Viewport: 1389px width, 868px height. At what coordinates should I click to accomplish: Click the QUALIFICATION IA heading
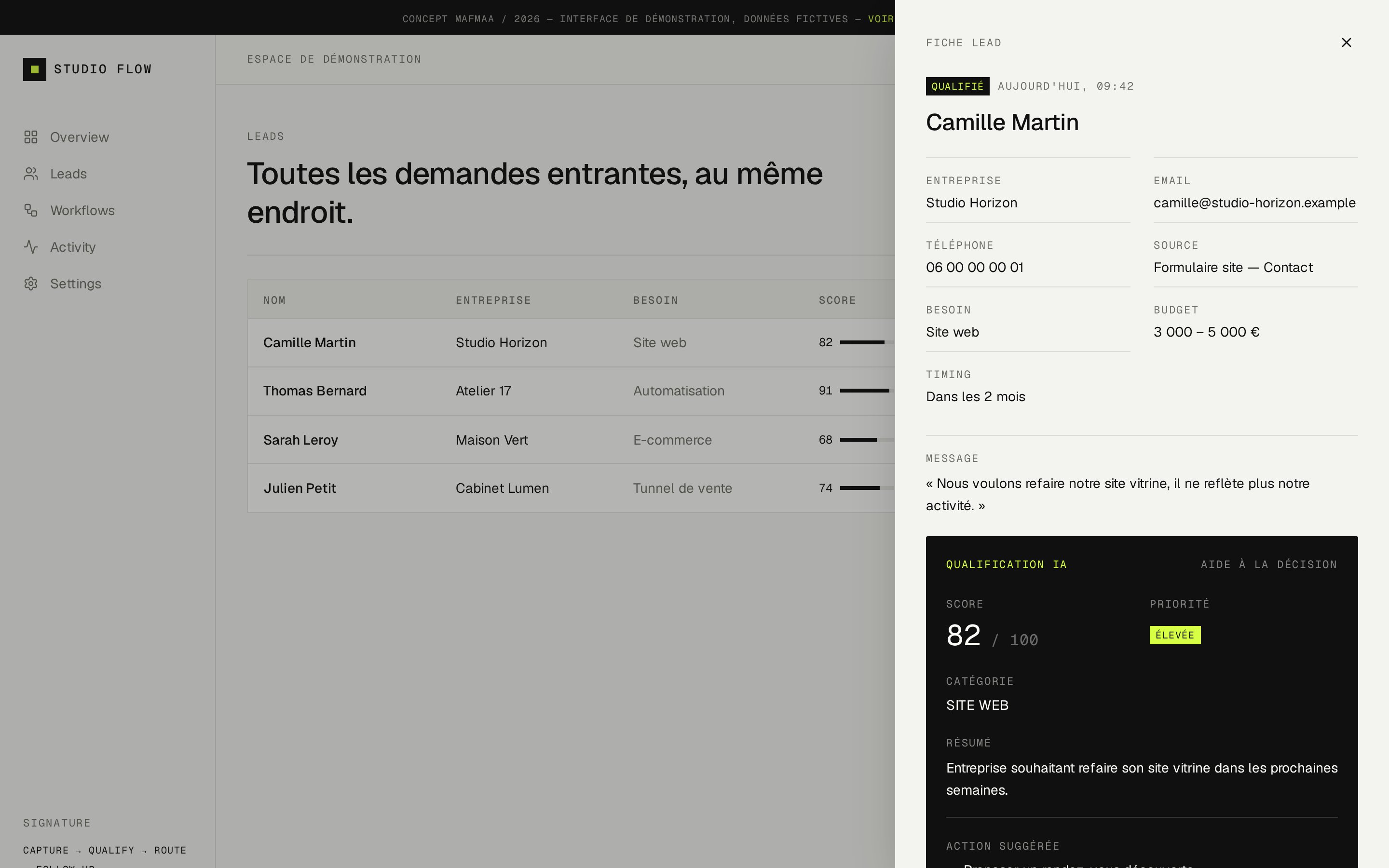1006,564
